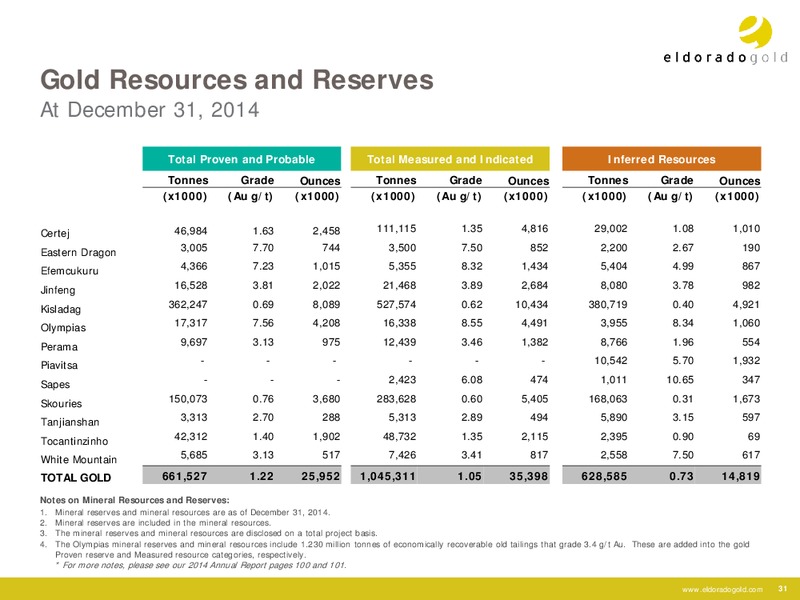Viewport: 800px width, 600px height.
Task: Open the www.eldoradogold.com link in footer
Action: pyautogui.click(x=722, y=589)
